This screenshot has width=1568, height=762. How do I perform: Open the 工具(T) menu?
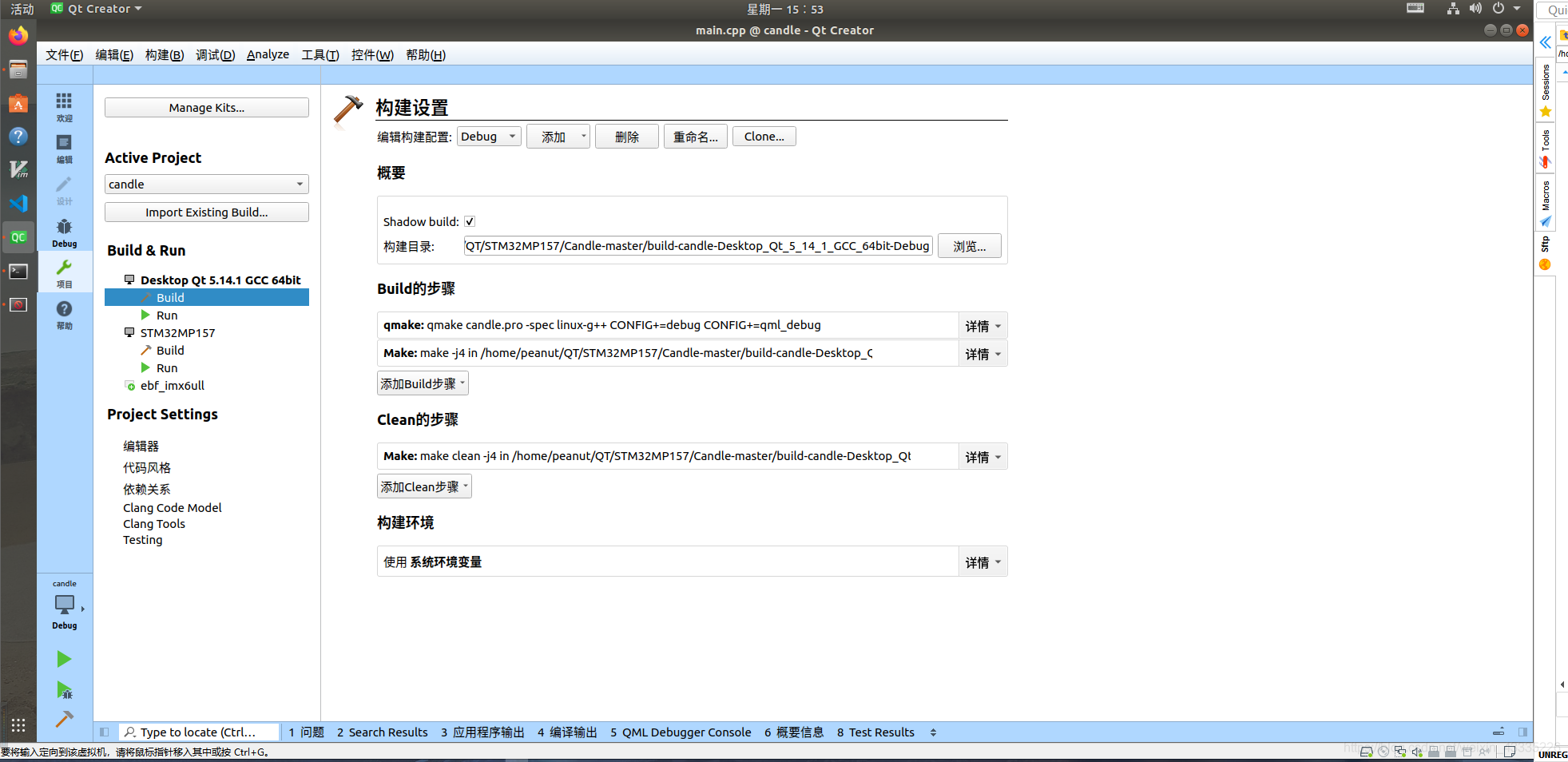(x=319, y=54)
